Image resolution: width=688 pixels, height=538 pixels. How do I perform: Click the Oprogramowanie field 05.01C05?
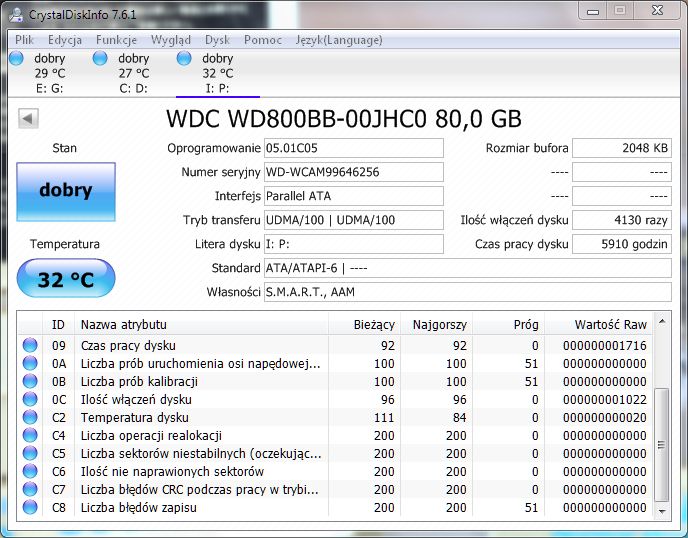coord(354,148)
